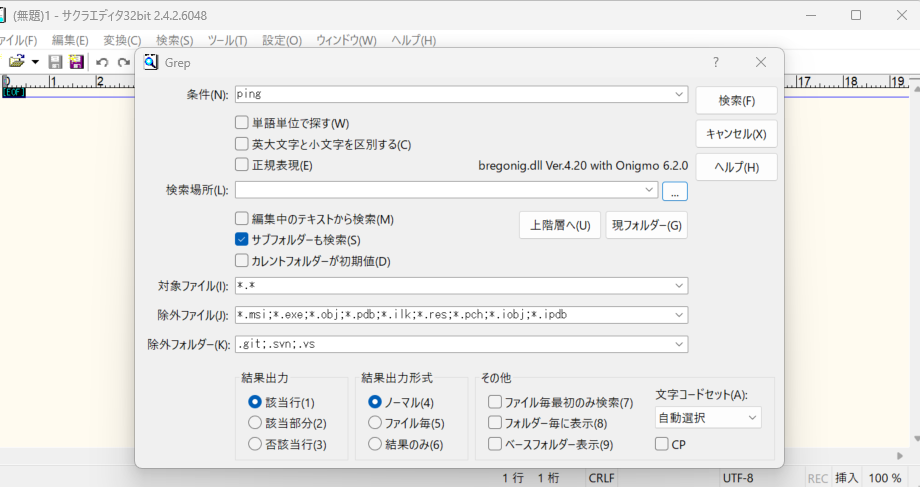Click the Undo toolbar icon
The image size is (920, 487).
click(102, 62)
